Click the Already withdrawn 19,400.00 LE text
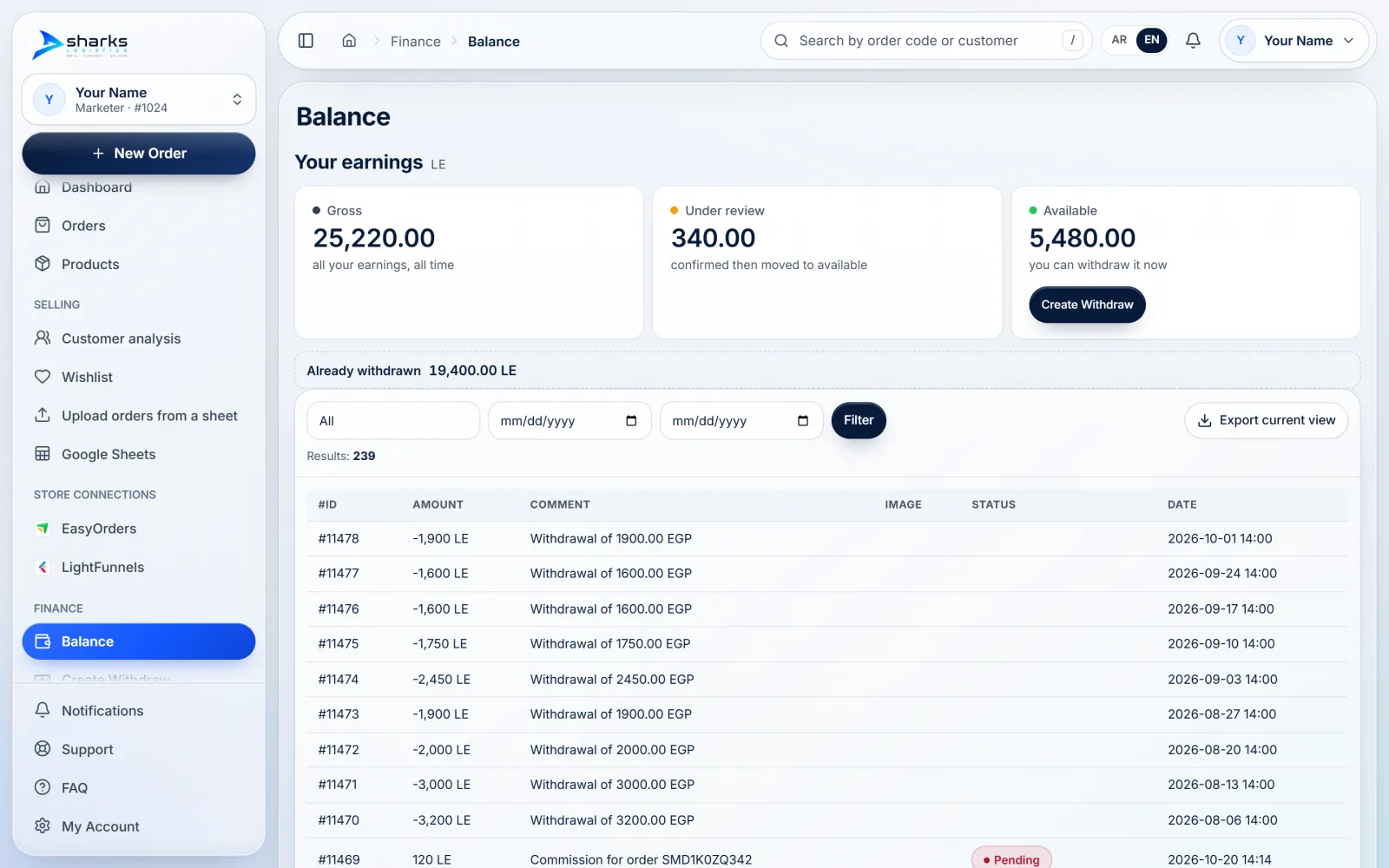Image resolution: width=1389 pixels, height=868 pixels. [x=411, y=371]
